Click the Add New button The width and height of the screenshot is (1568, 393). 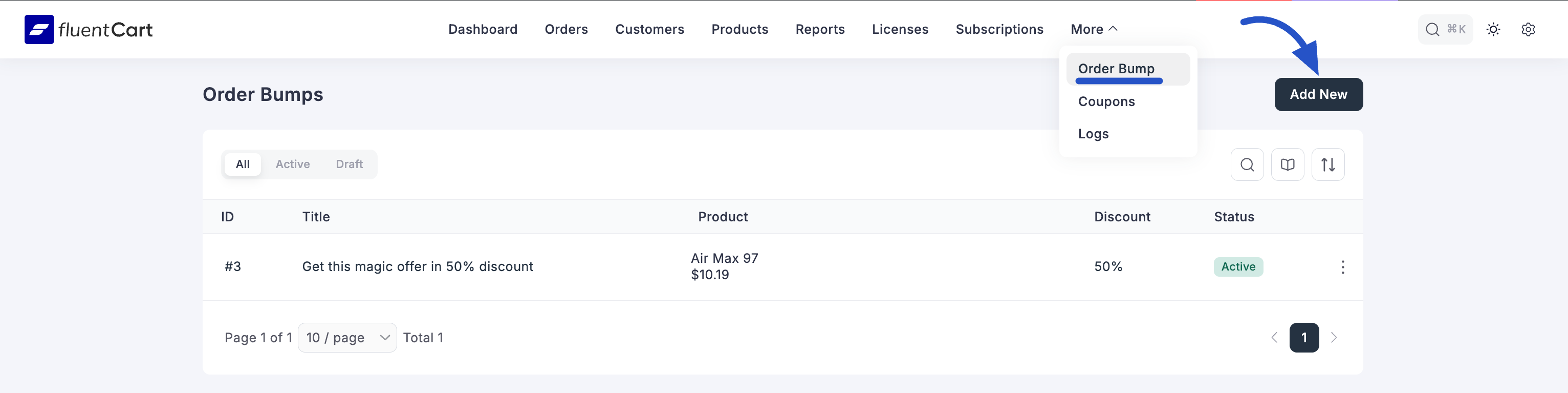1318,94
